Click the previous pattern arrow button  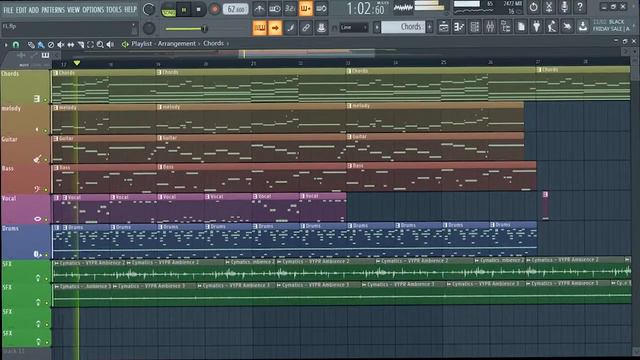point(377,27)
